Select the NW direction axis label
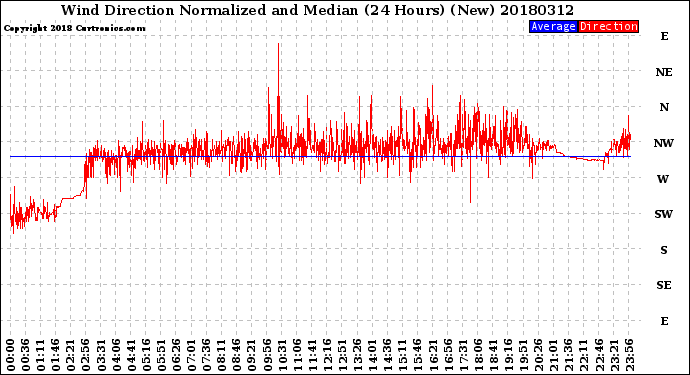 664,143
